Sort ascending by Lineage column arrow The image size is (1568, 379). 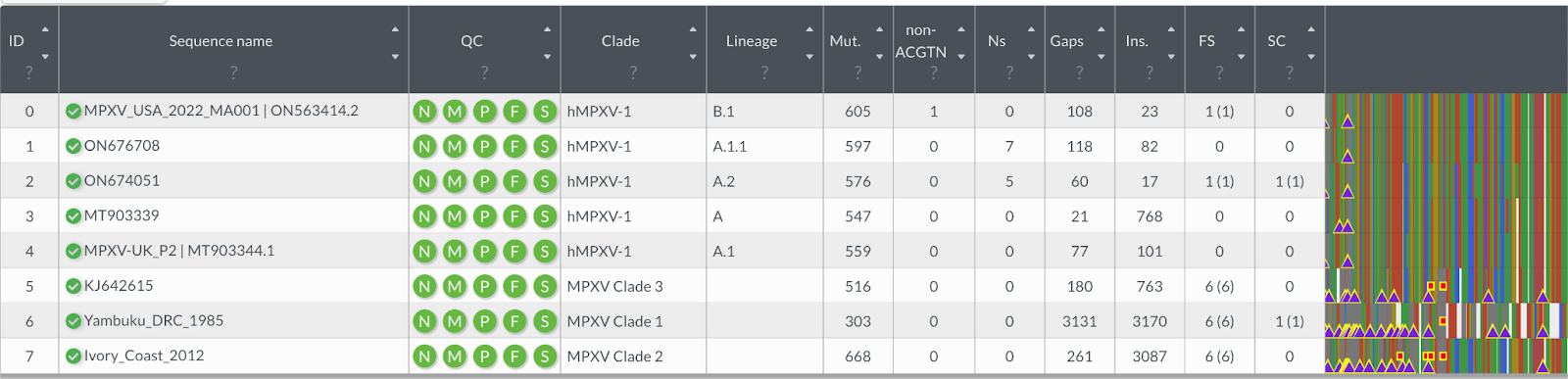coord(809,29)
